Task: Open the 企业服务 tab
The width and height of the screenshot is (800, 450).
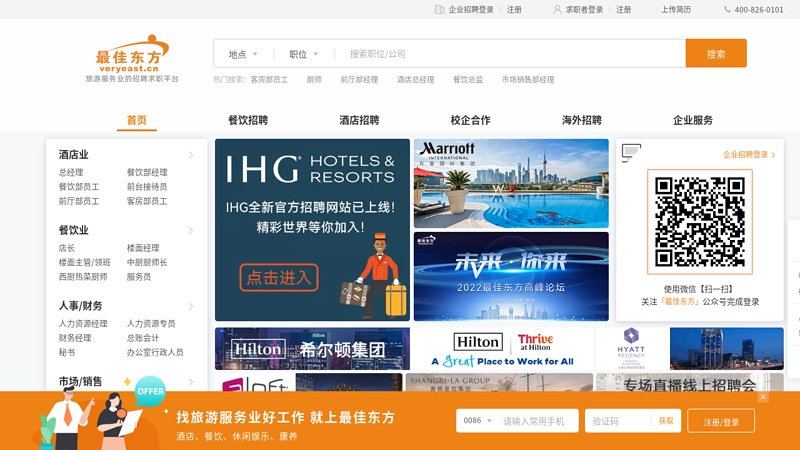Action: coord(693,120)
